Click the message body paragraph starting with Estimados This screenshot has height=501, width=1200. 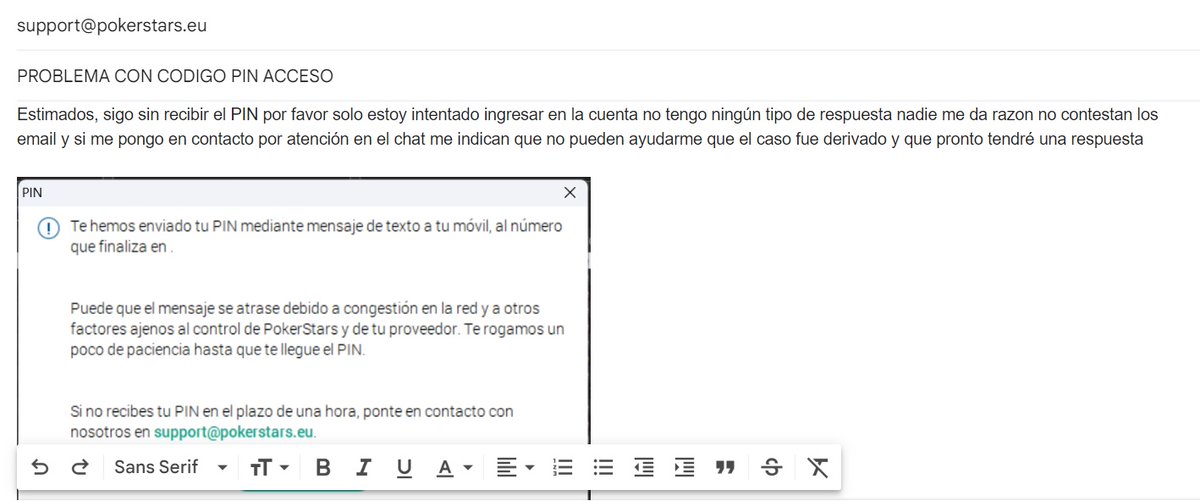point(587,127)
